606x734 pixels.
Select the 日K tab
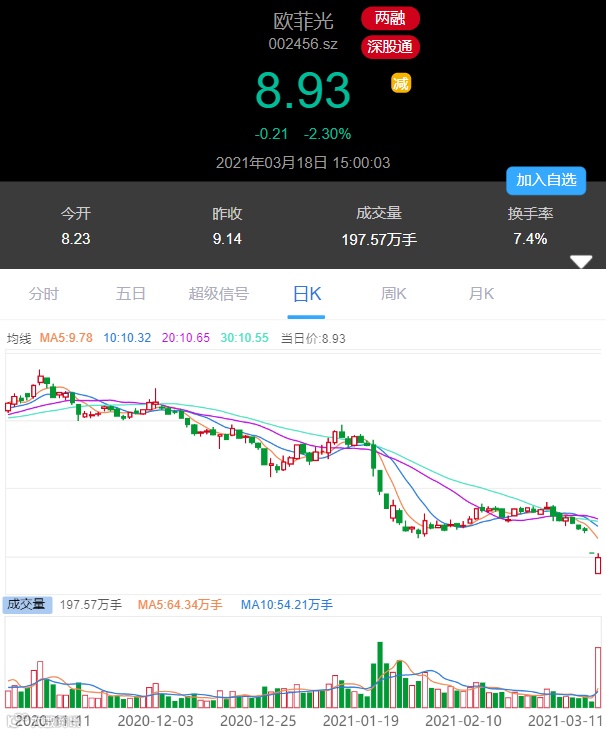pos(307,294)
